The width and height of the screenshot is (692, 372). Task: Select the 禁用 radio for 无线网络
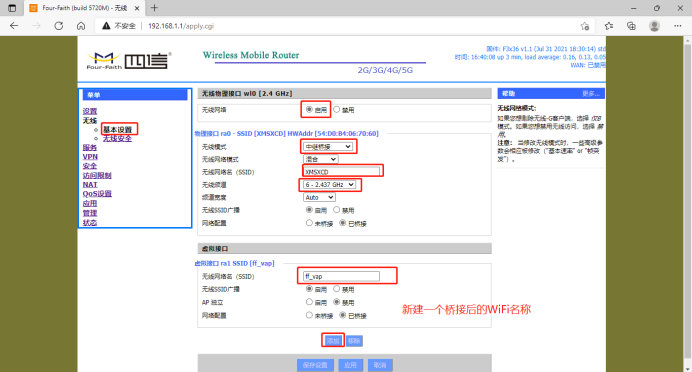click(x=337, y=109)
